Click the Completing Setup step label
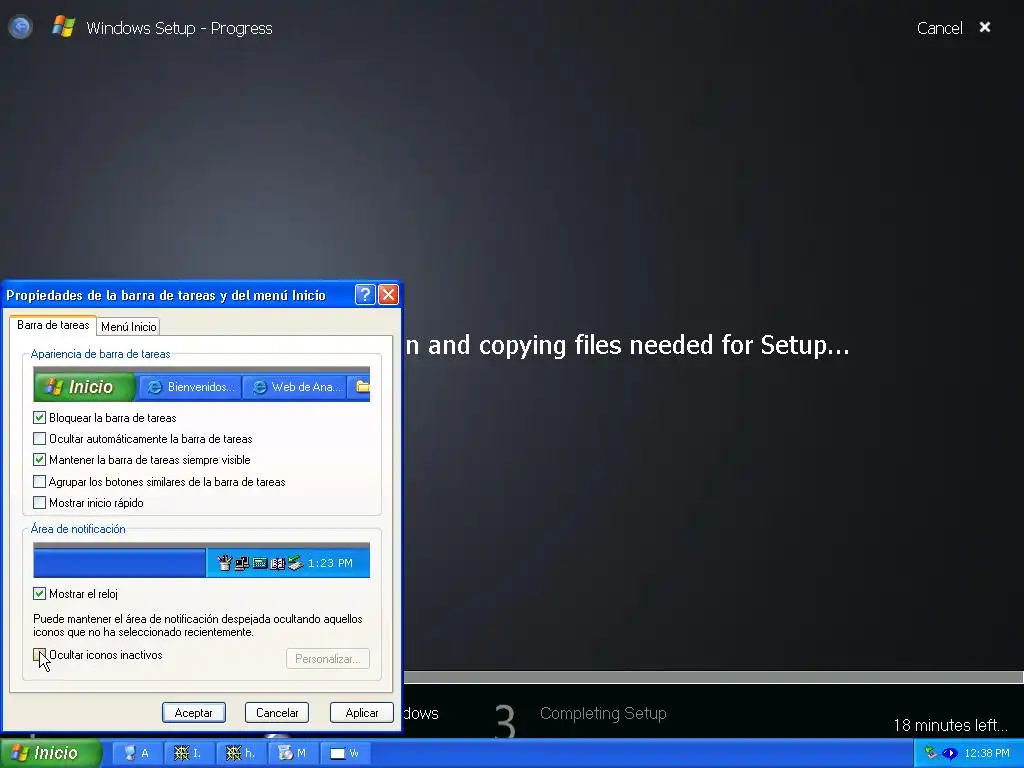The image size is (1024, 768). (603, 713)
